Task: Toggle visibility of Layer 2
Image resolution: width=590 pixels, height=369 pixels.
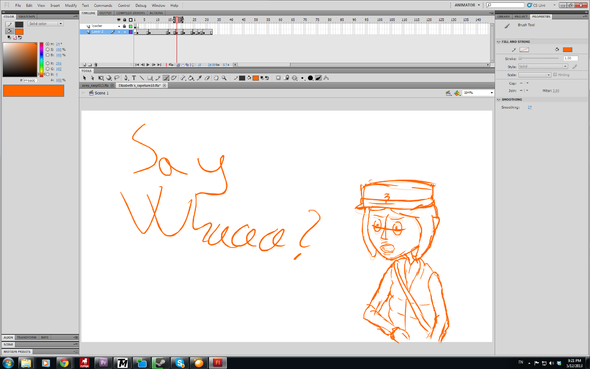Action: click(119, 32)
